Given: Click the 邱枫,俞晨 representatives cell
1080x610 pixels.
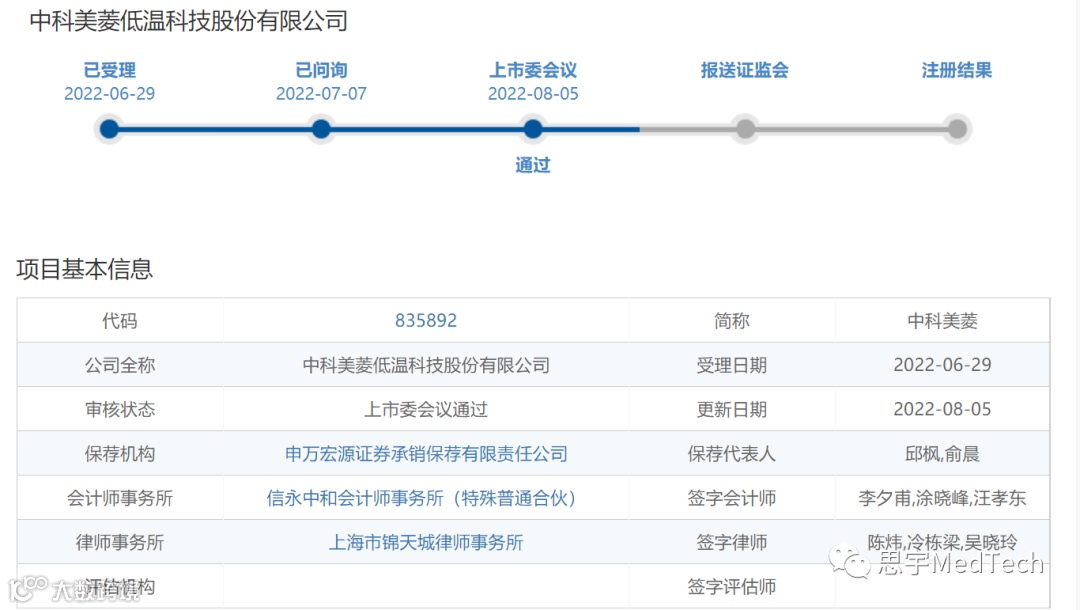Looking at the screenshot, I should [x=942, y=454].
